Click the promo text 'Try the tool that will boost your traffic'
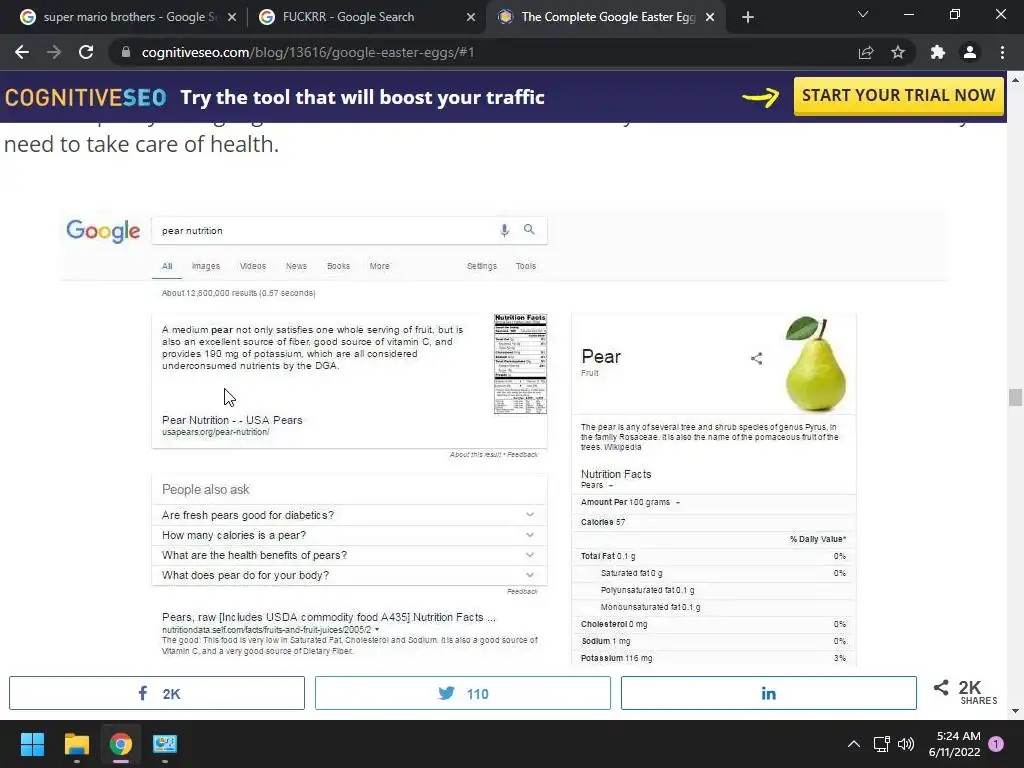1024x768 pixels. point(362,97)
